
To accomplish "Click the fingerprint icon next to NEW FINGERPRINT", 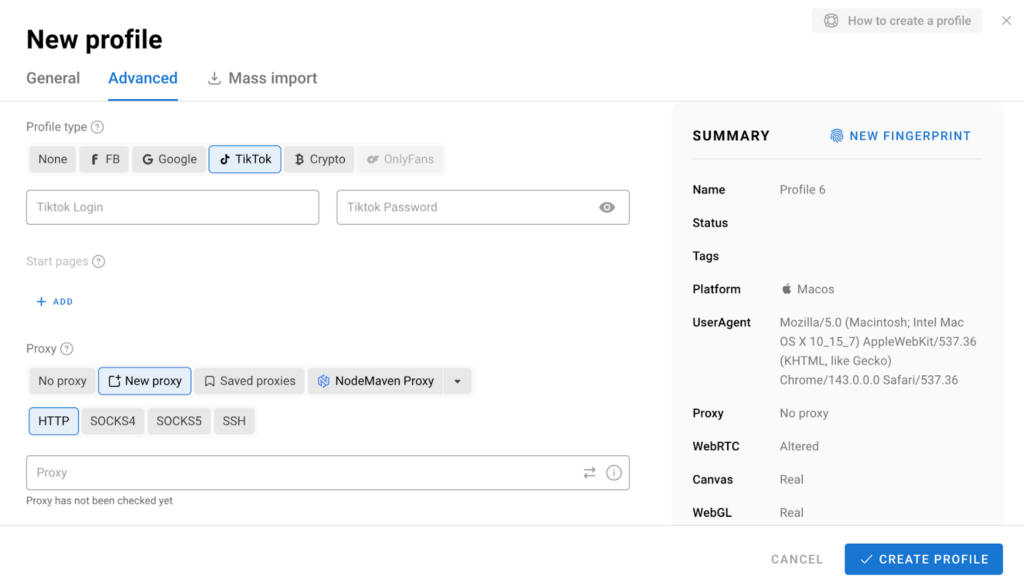I will click(x=837, y=135).
